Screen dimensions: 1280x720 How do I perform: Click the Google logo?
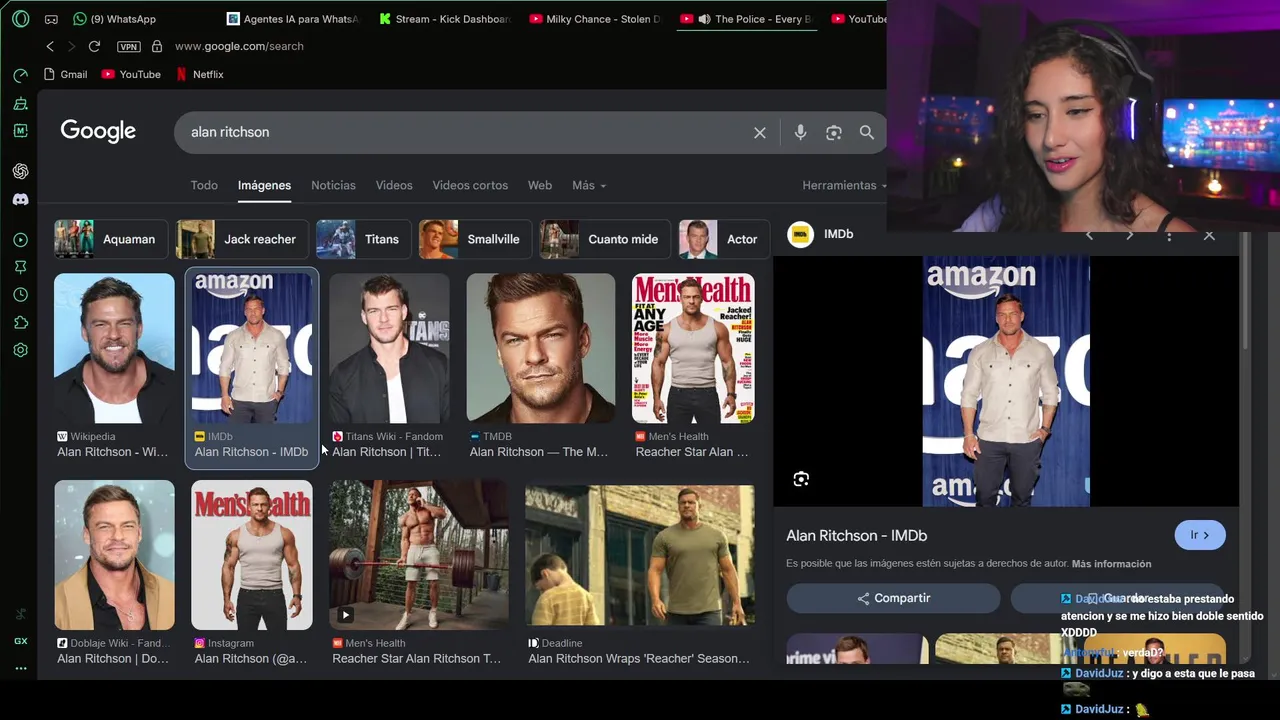[98, 131]
